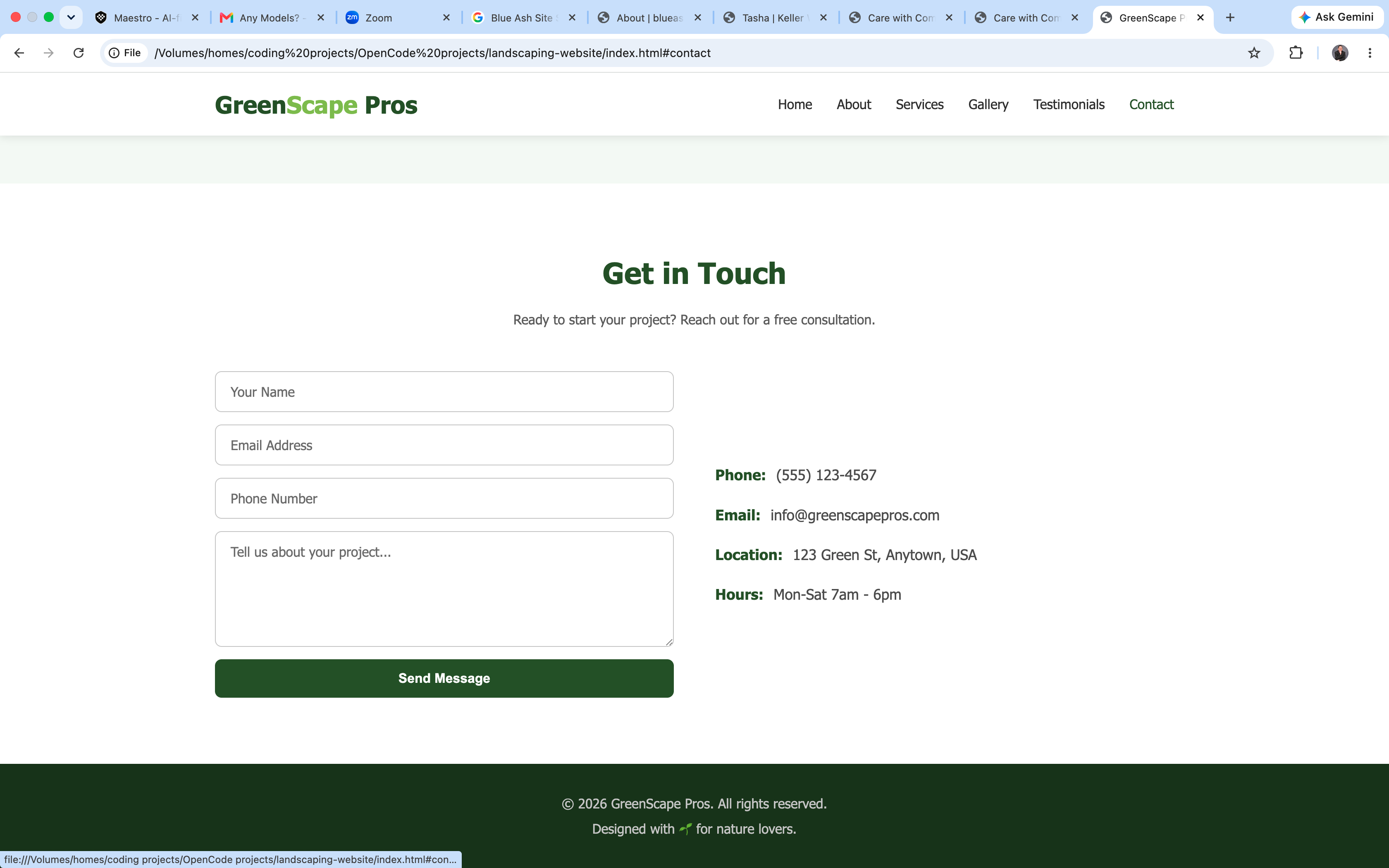Viewport: 1389px width, 868px height.
Task: Switch to the Maestro tab
Action: click(x=147, y=18)
